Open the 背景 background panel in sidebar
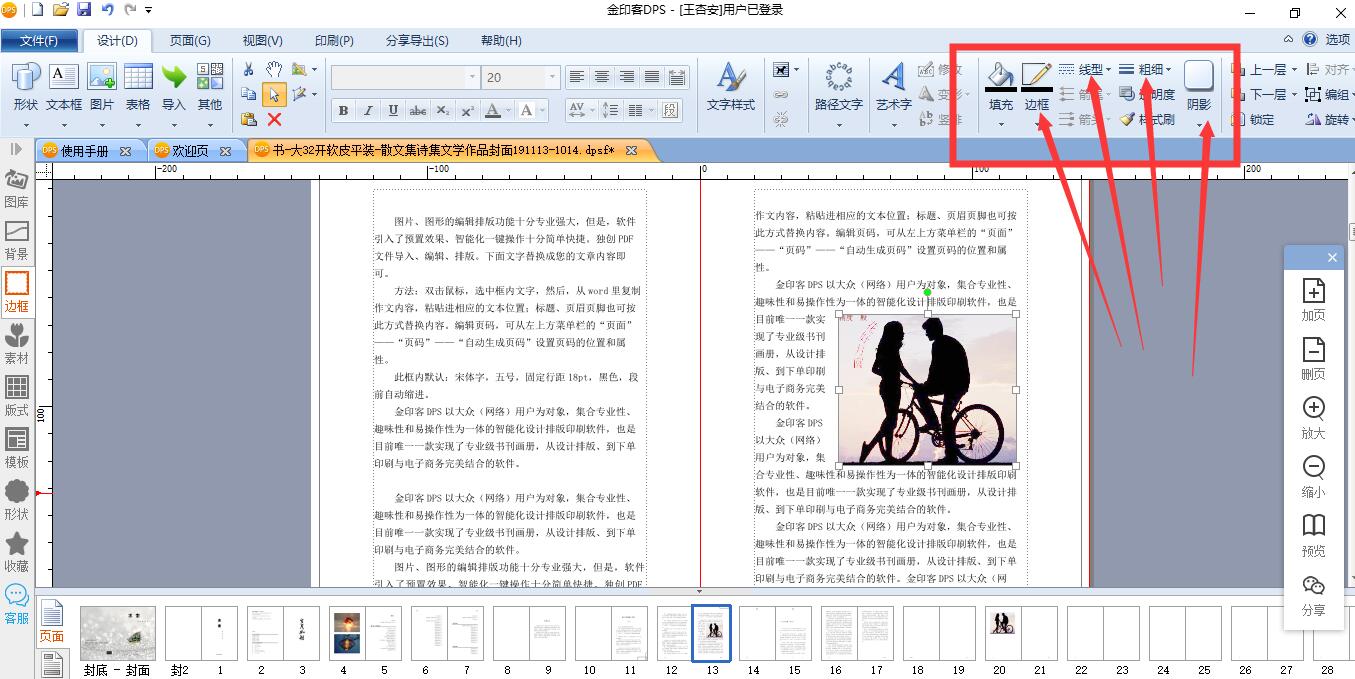 click(x=16, y=240)
